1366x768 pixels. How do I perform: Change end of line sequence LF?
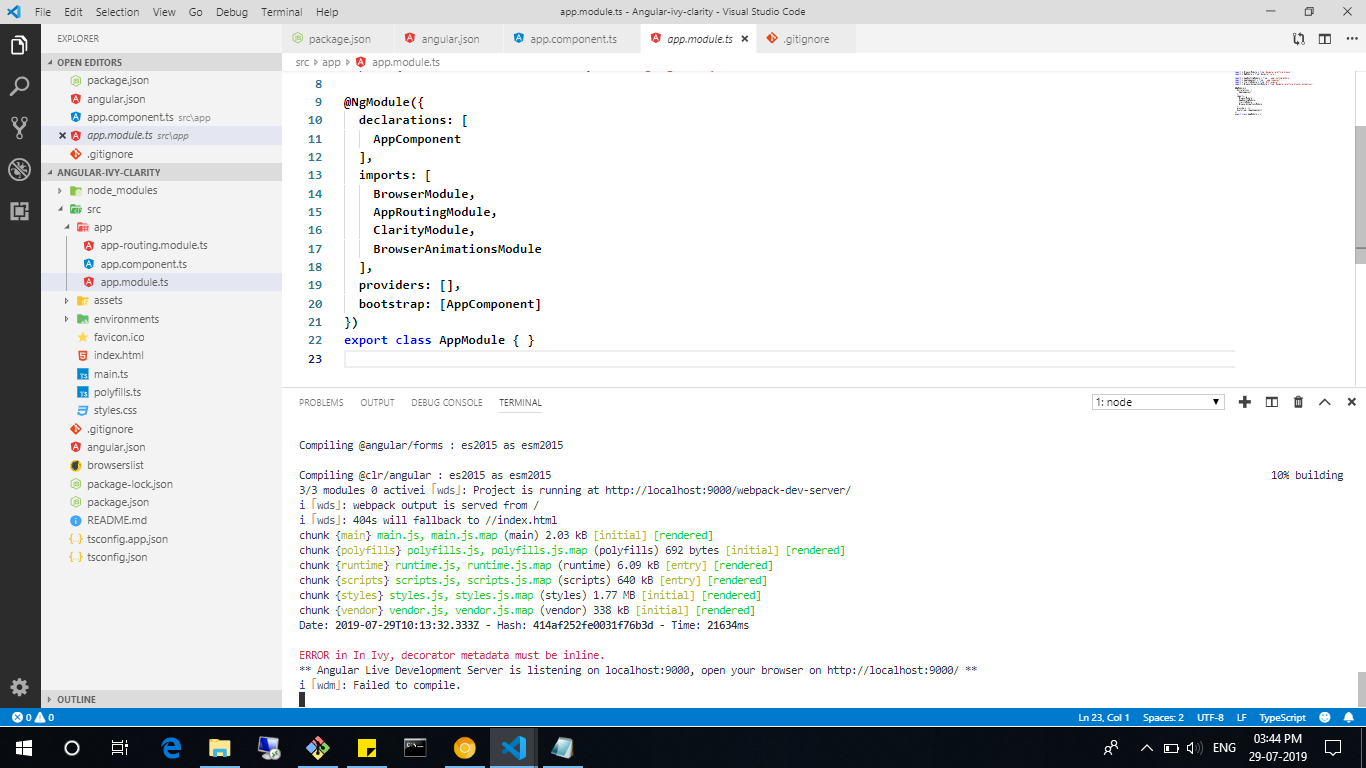(x=1241, y=717)
